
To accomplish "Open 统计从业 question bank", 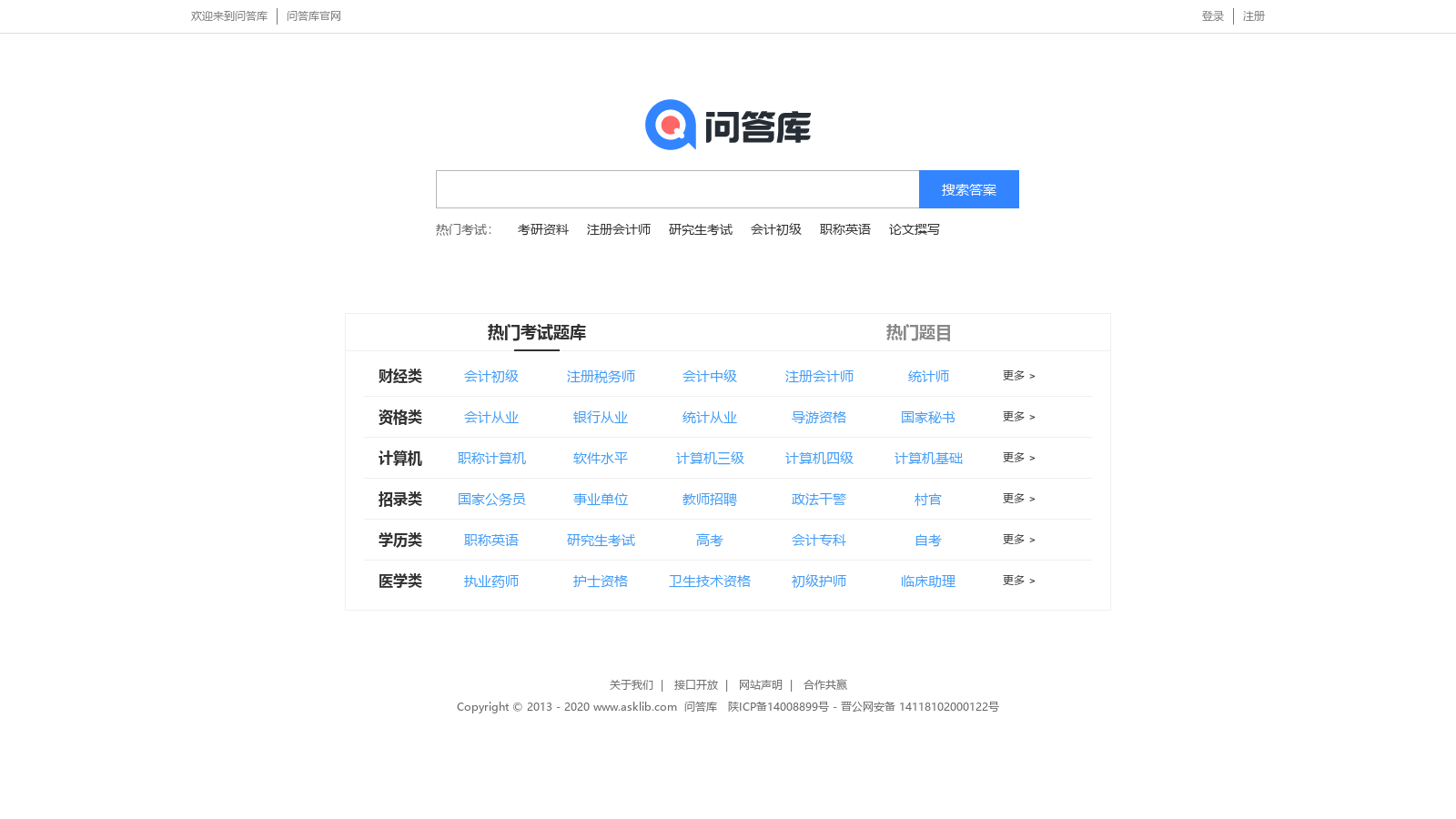I will (x=710, y=418).
